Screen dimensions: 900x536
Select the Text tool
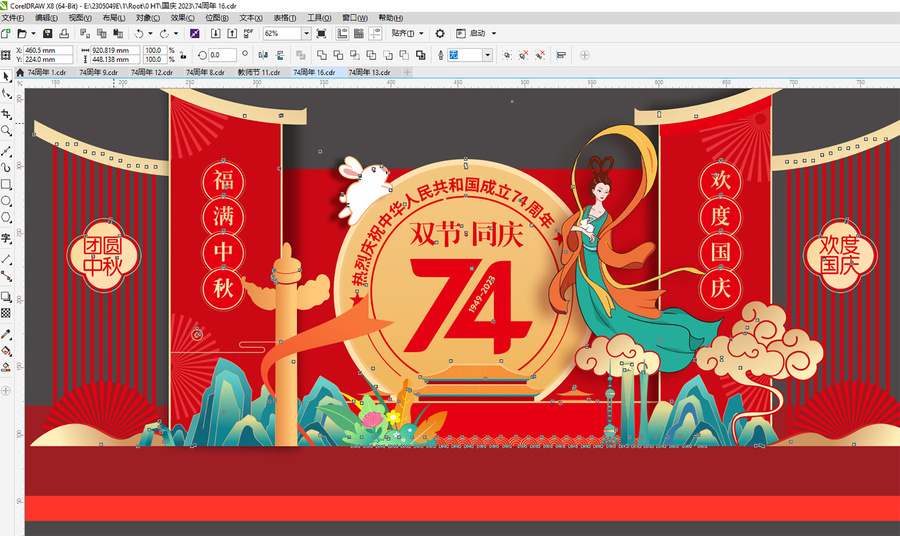pos(6,238)
